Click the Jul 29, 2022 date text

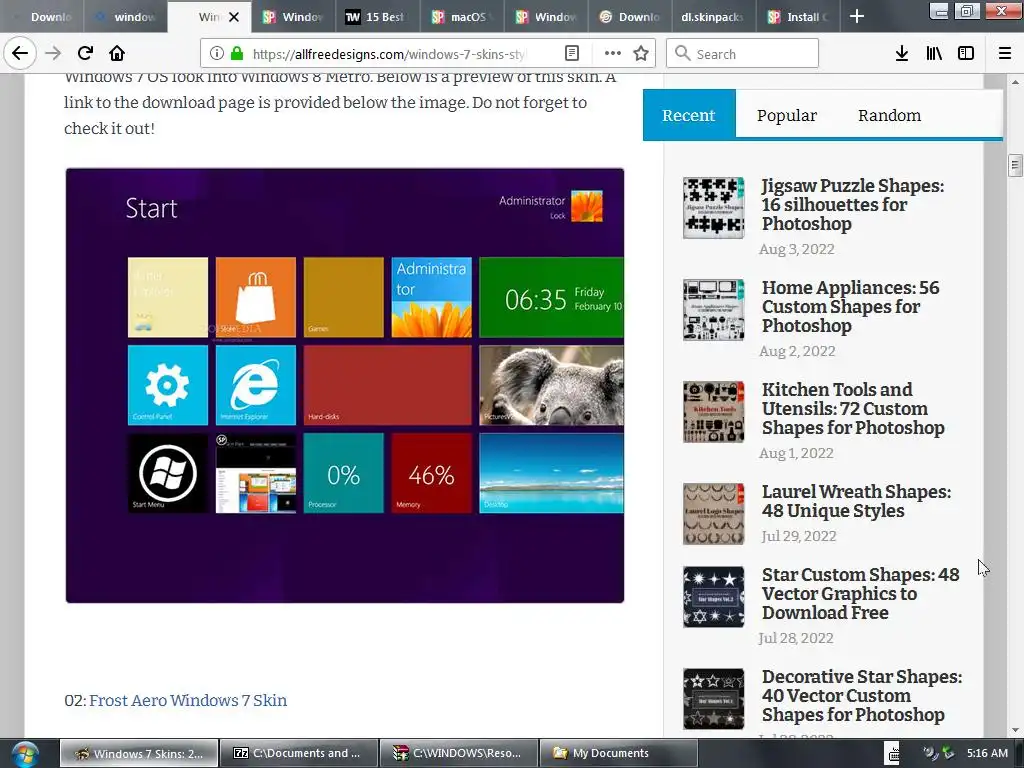click(798, 536)
